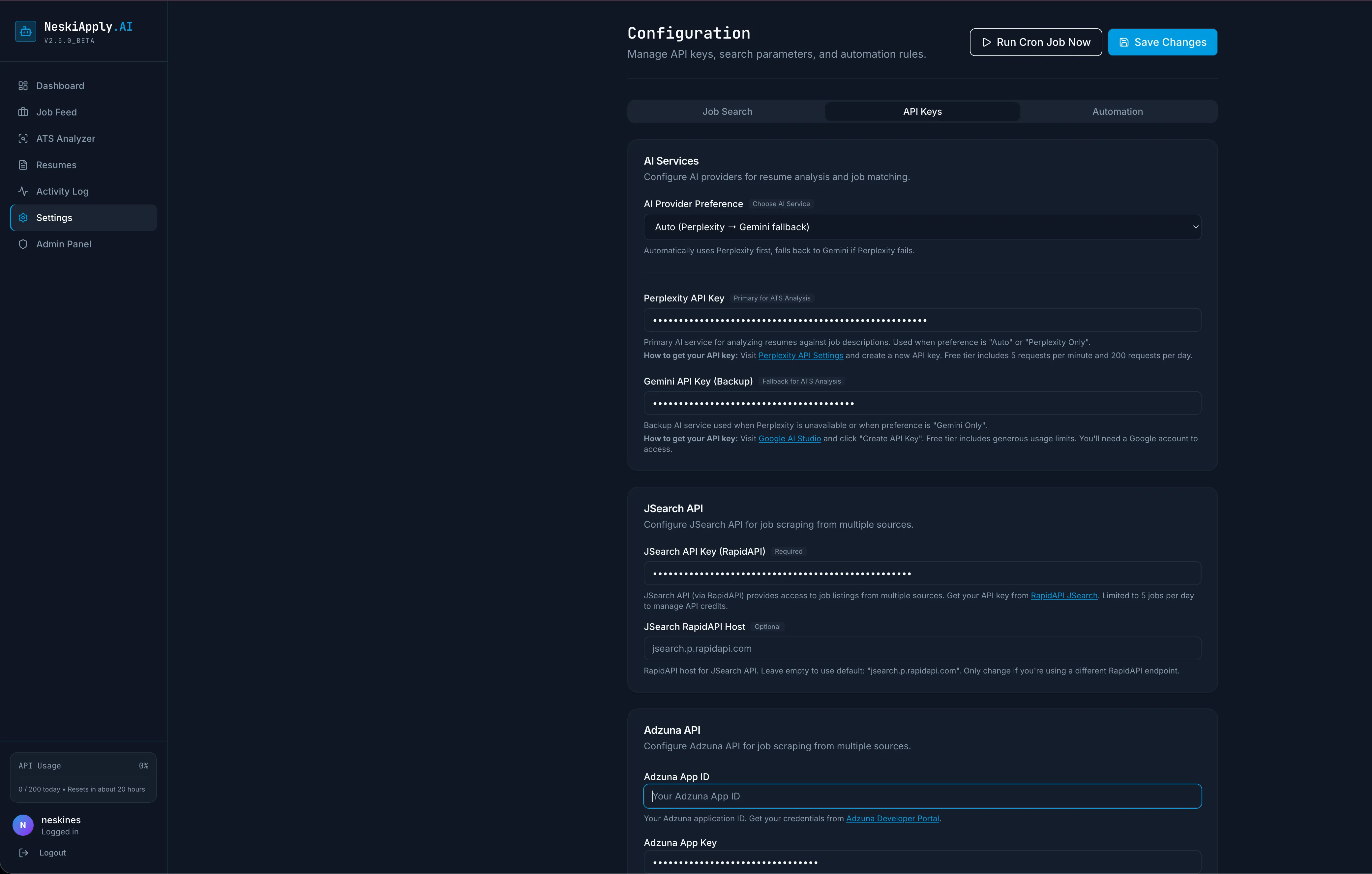Open the Activity Log

click(x=83, y=191)
